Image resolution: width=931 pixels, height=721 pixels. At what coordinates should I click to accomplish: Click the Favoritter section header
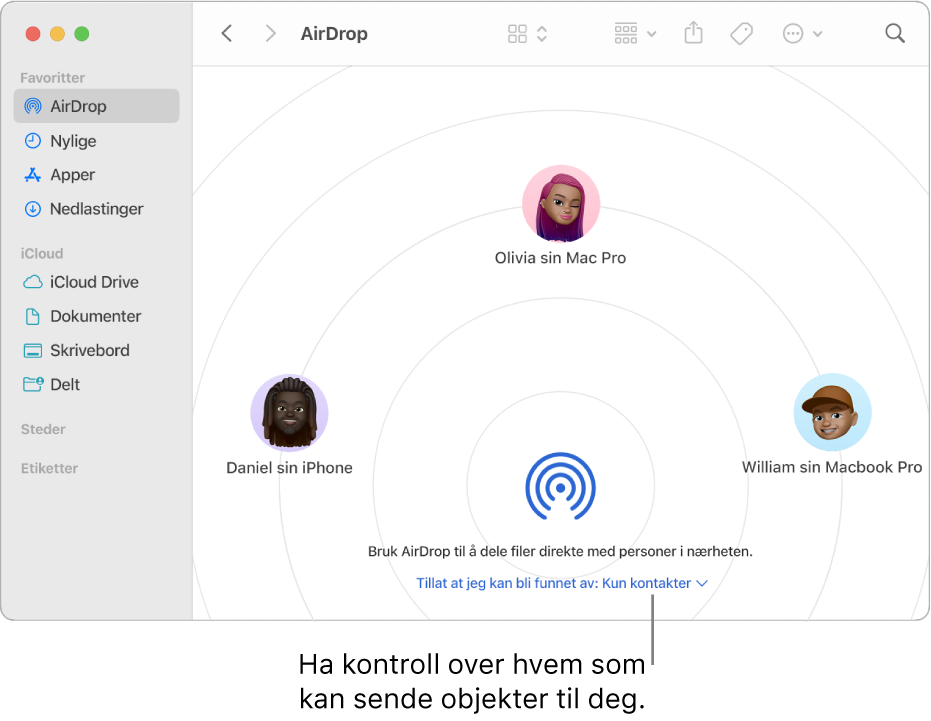tap(52, 78)
